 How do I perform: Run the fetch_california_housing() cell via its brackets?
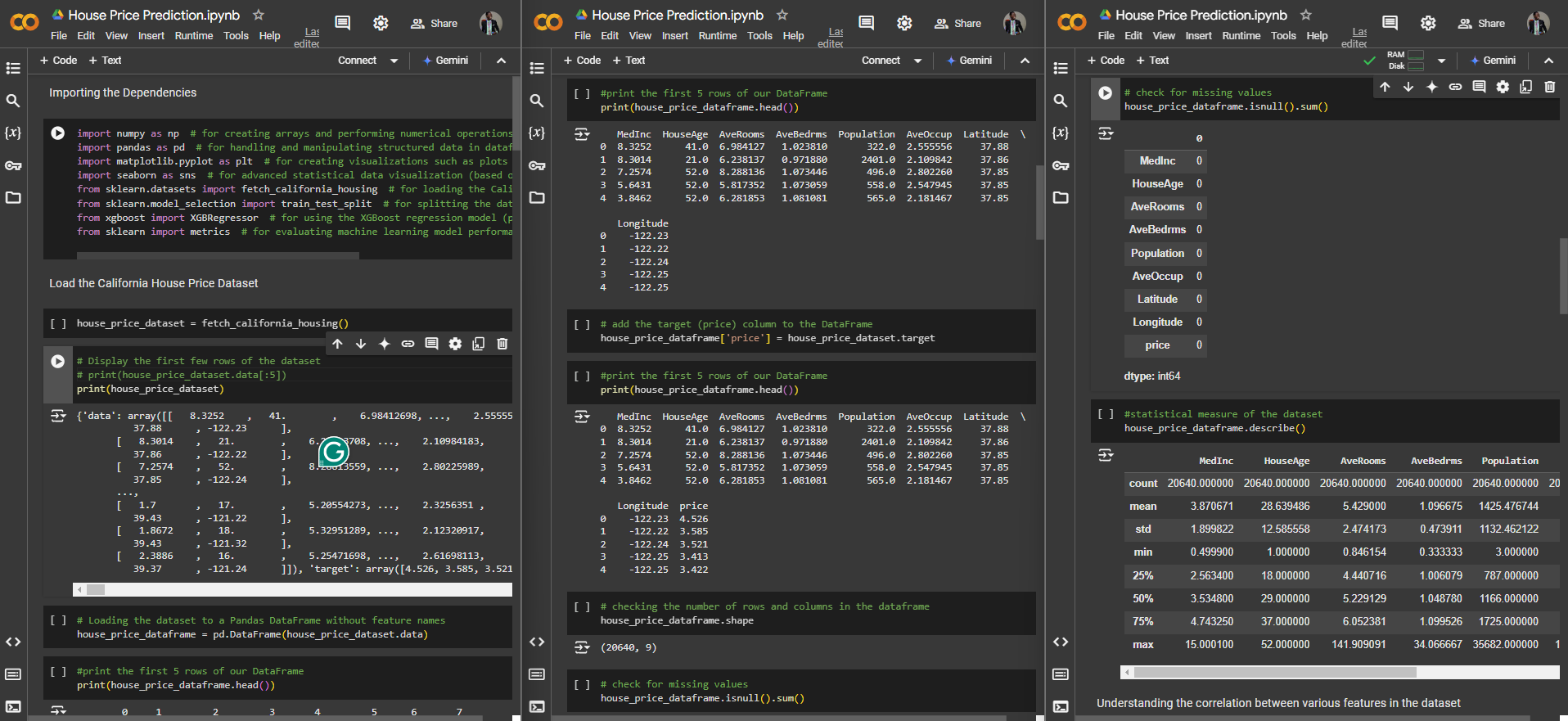(x=58, y=323)
